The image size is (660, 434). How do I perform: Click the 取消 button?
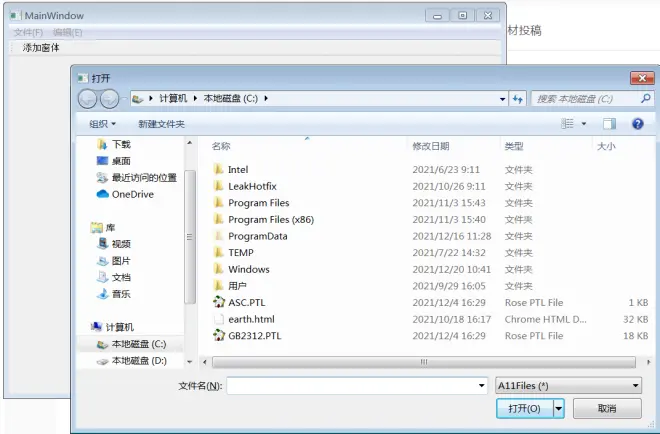(607, 408)
